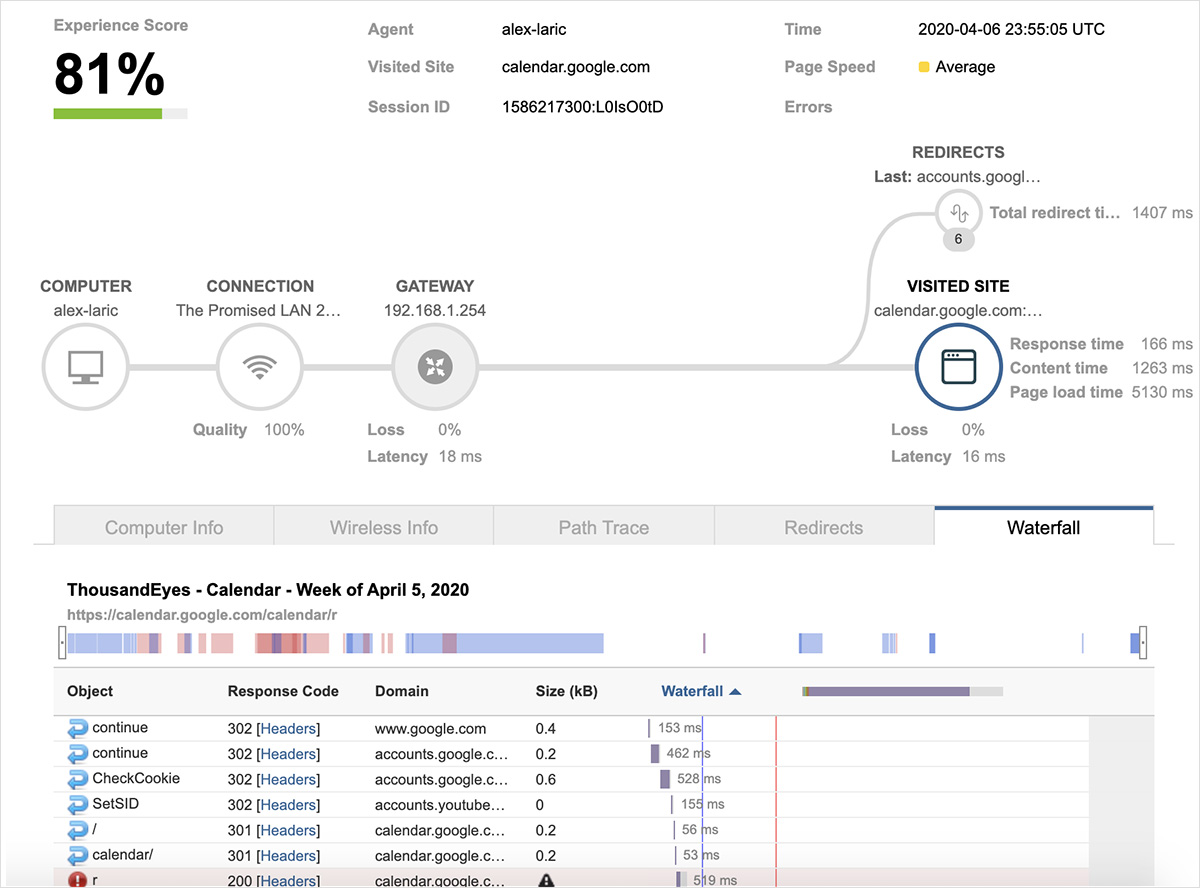
Task: Click the redirect arrow icon beside SetSID
Action: tap(78, 805)
